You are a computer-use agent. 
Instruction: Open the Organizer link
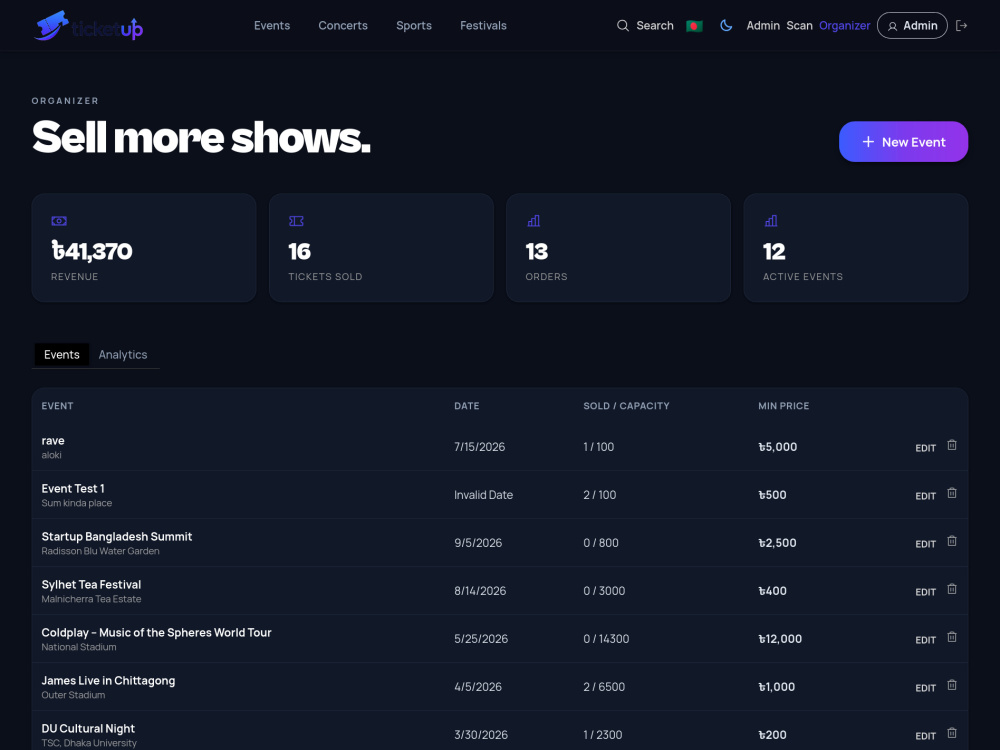(x=844, y=26)
